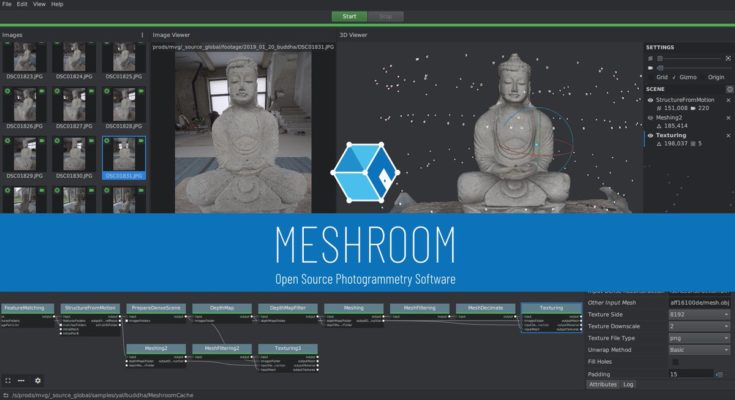Select thumbnail DSC01827.JPG
The width and height of the screenshot is (735, 400).
click(x=74, y=109)
